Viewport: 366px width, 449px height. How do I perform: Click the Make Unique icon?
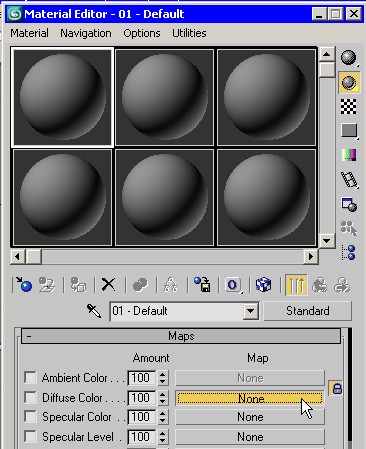[171, 285]
